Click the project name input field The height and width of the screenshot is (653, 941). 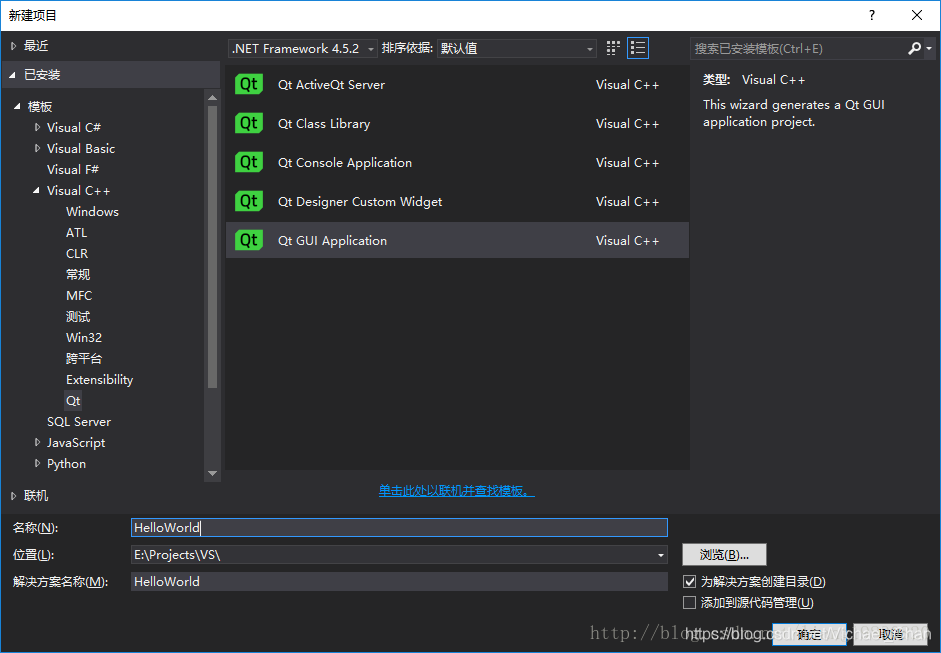[399, 528]
